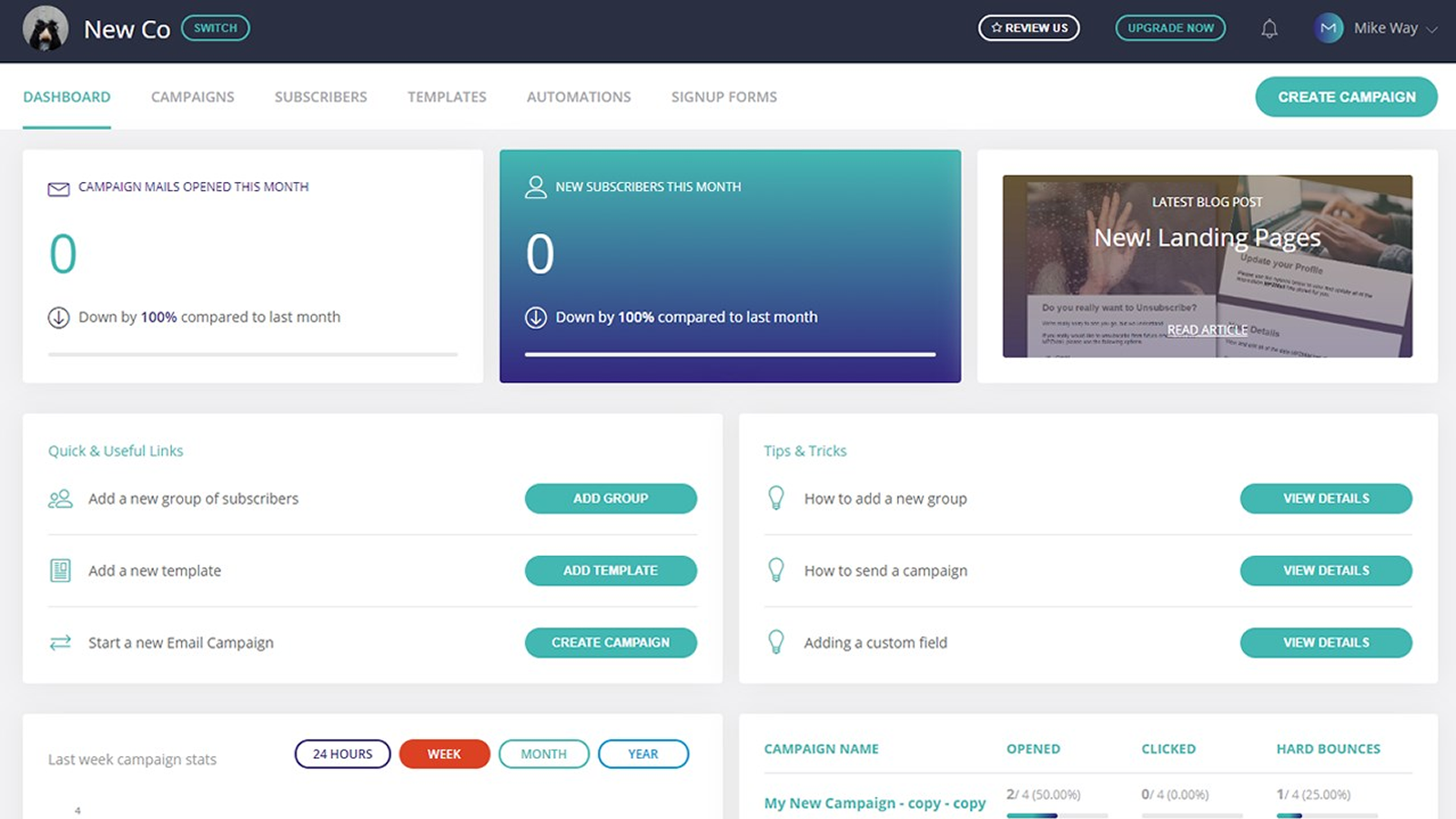View details for How to add a new group
Screen dimensions: 1456x819
coord(1326,499)
